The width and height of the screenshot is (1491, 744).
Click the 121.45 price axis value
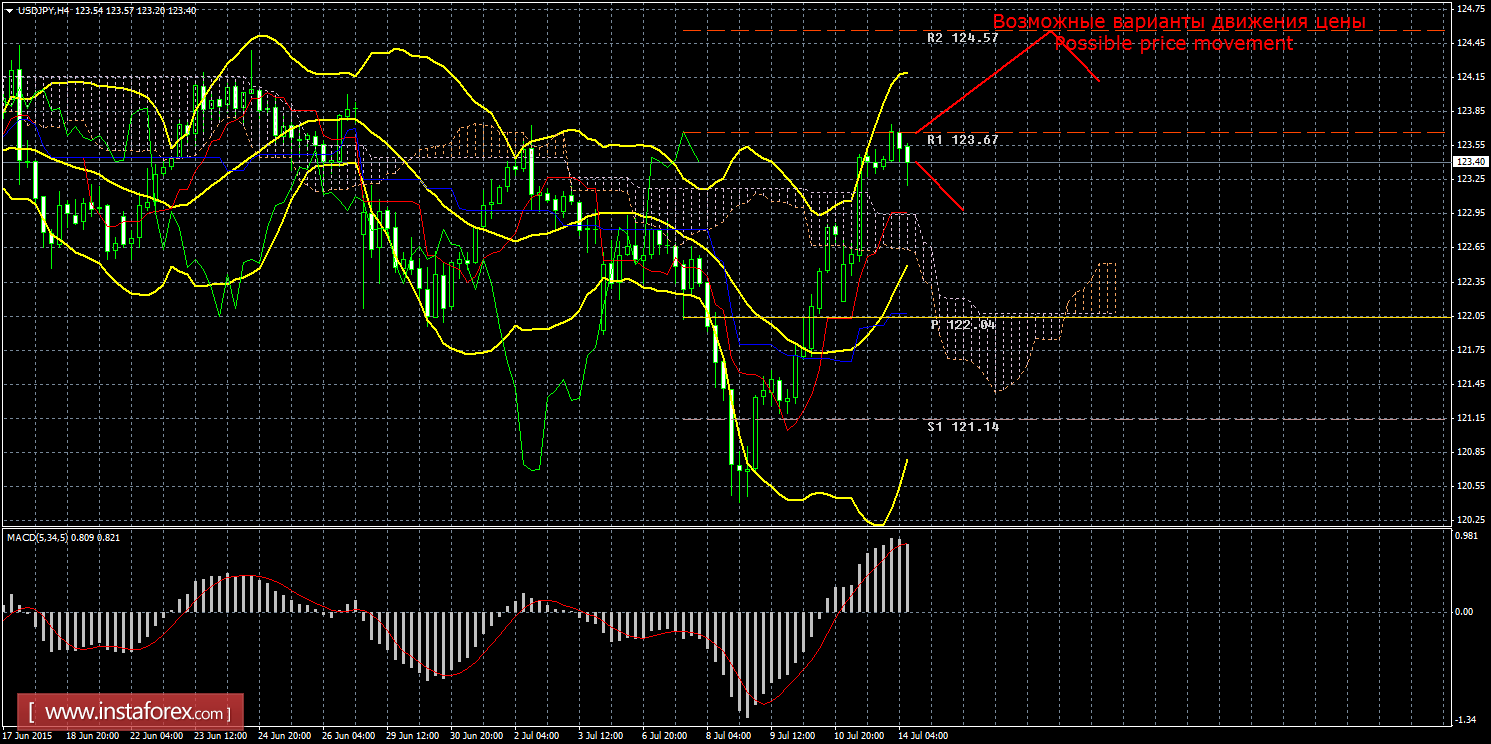click(1470, 384)
